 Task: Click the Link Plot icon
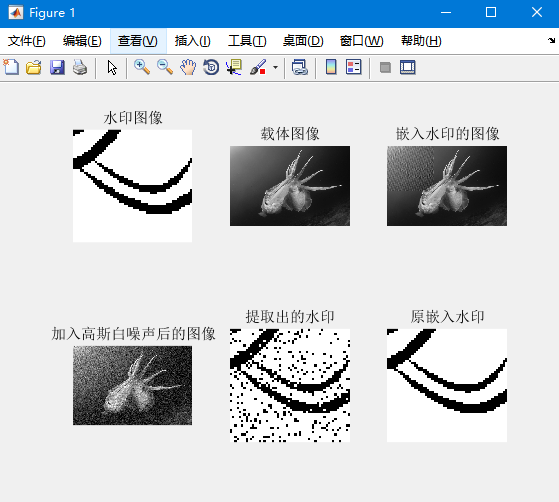299,67
